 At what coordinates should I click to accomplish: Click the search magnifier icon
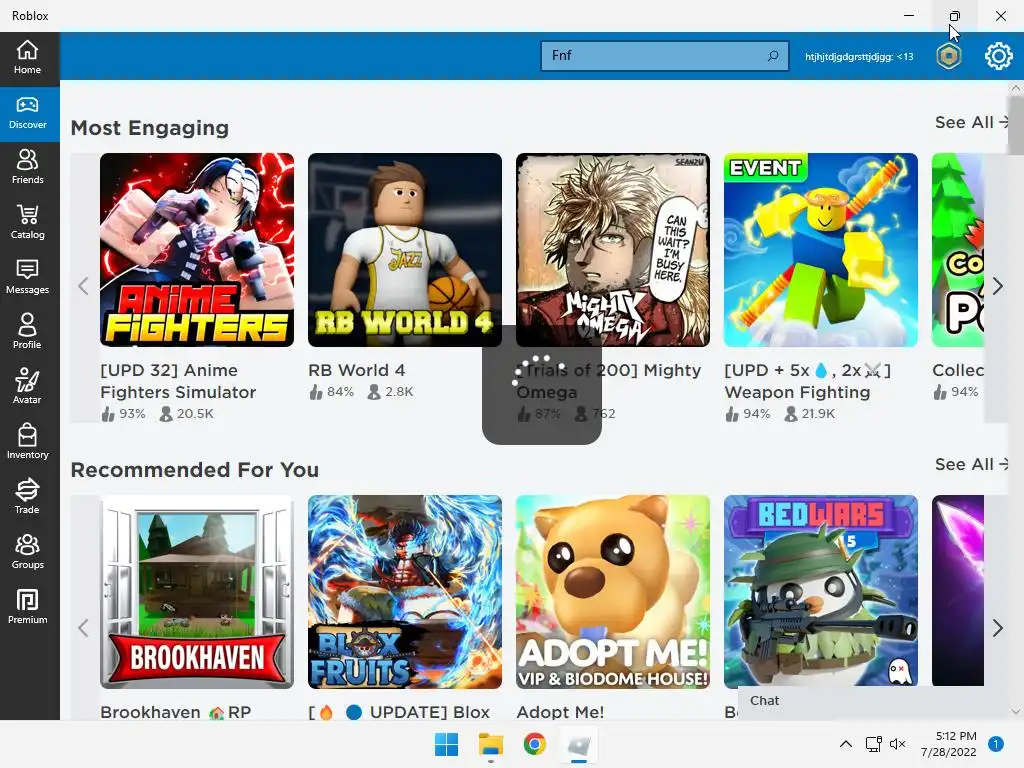pos(773,56)
